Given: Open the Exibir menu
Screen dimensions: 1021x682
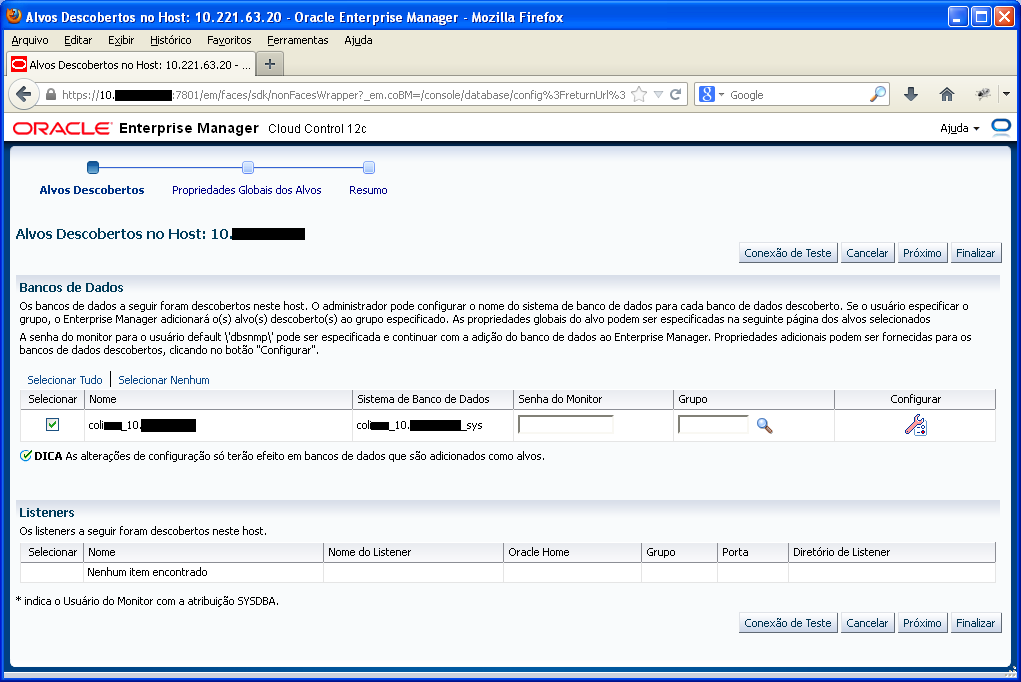Looking at the screenshot, I should click(x=121, y=40).
